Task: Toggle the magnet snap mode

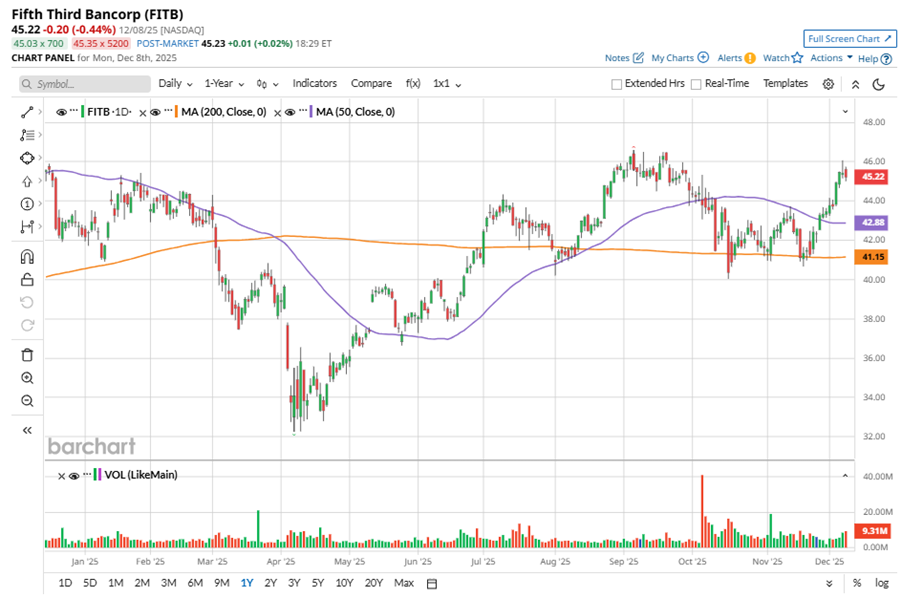Action: click(x=27, y=256)
